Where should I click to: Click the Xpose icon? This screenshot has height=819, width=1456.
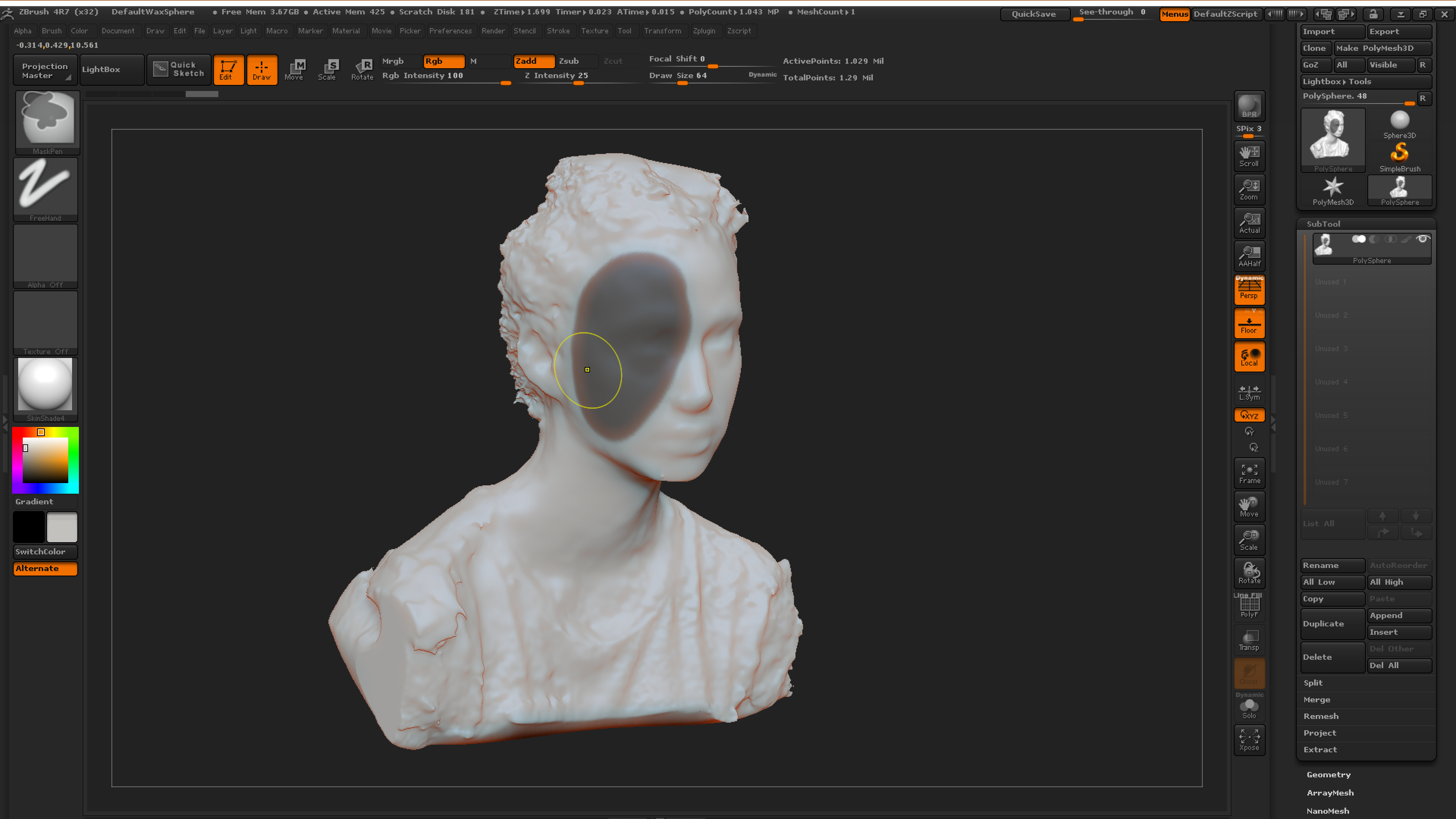[1249, 740]
